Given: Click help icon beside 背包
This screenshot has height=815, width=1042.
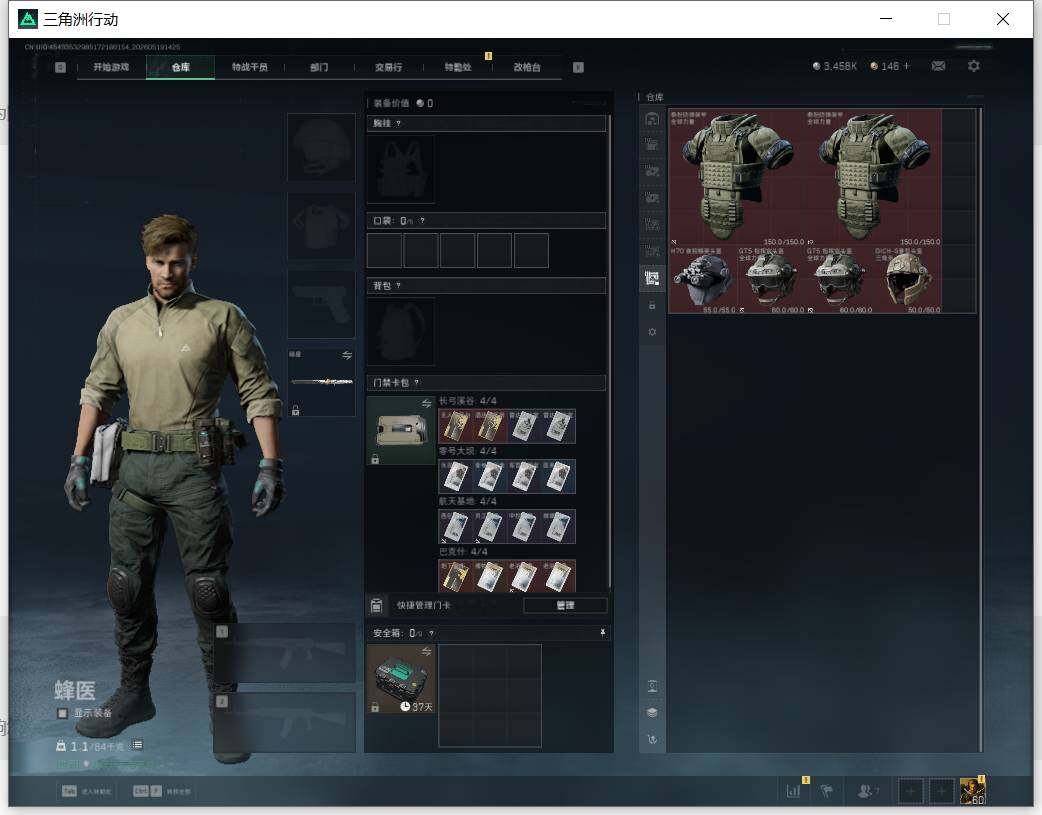Looking at the screenshot, I should [x=398, y=286].
